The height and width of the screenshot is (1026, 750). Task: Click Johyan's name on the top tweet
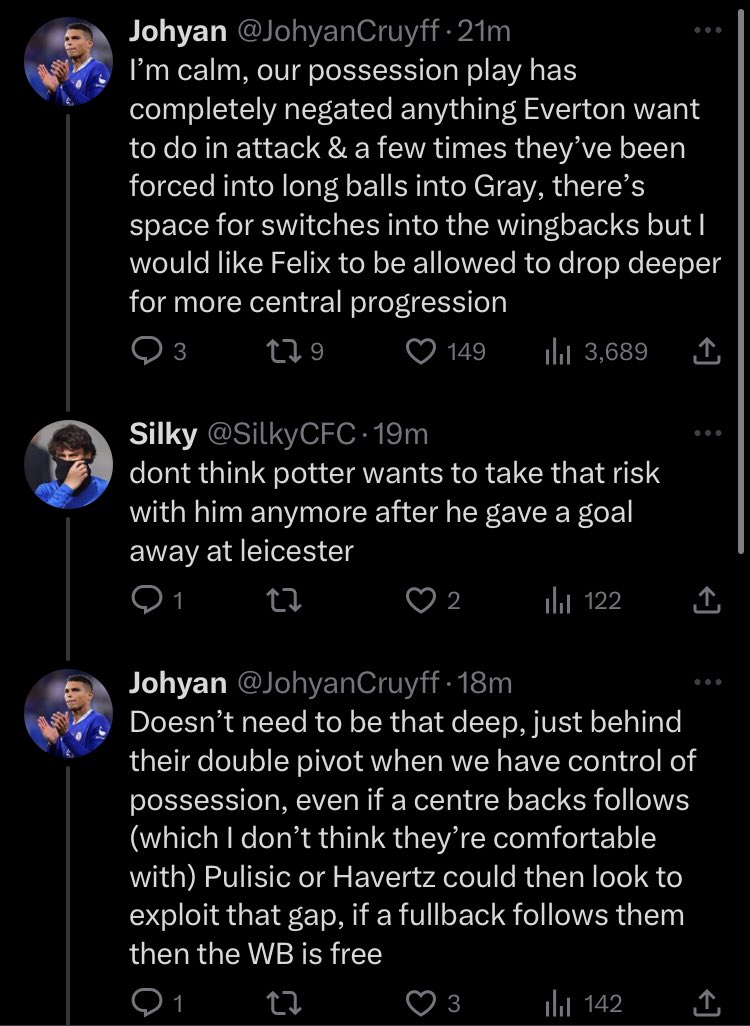(178, 32)
